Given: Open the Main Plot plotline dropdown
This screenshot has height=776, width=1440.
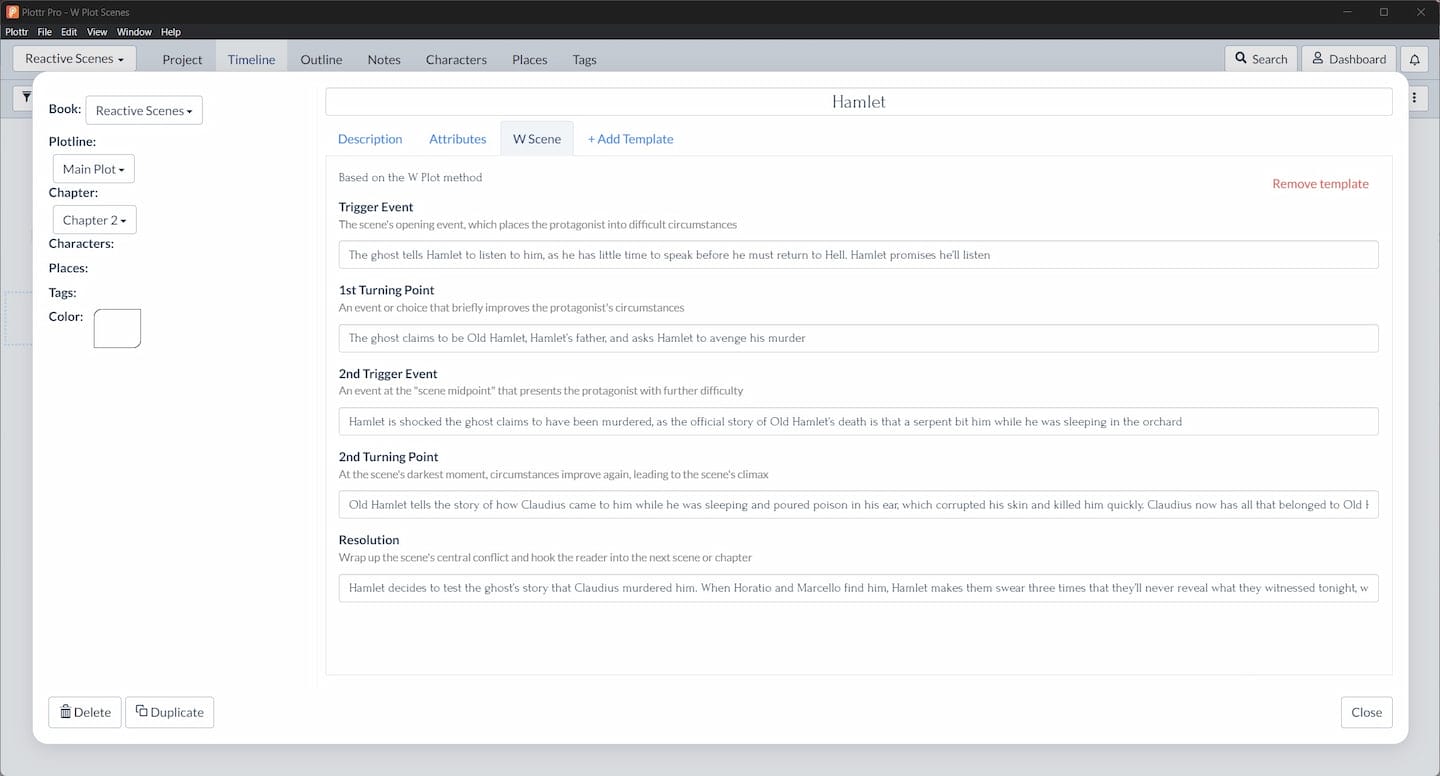Looking at the screenshot, I should 93,169.
